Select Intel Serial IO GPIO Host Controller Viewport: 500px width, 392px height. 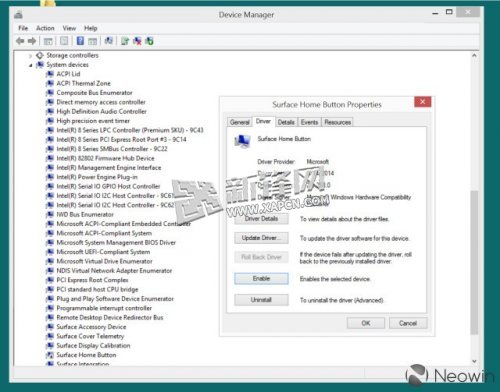point(108,186)
